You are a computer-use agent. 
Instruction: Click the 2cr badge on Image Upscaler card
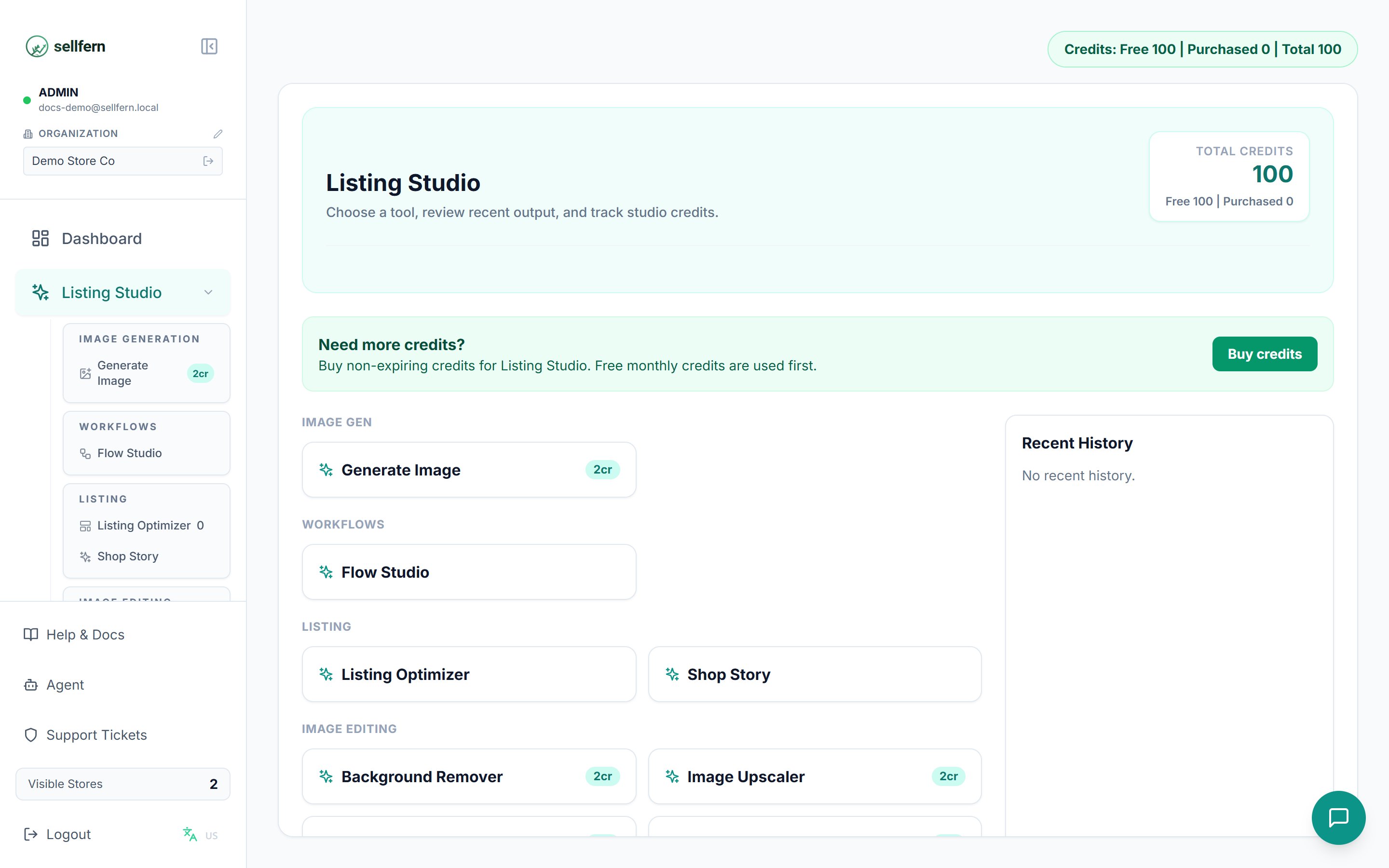(x=948, y=776)
